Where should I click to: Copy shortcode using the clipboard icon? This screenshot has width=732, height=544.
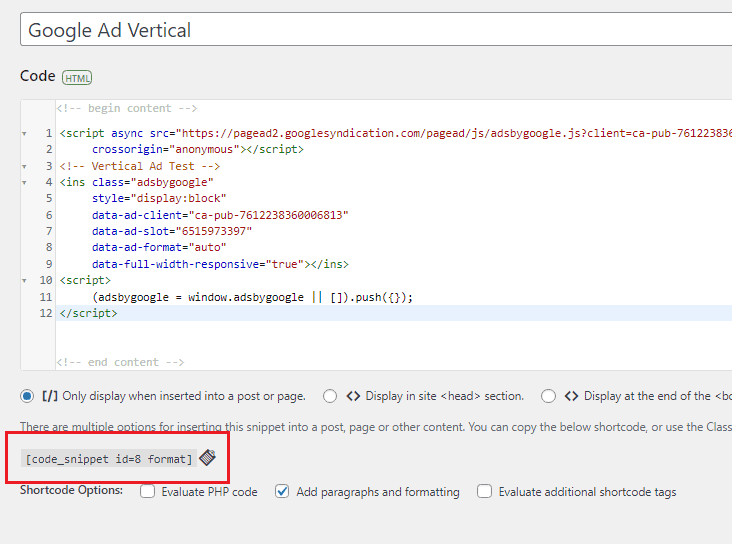(207, 458)
